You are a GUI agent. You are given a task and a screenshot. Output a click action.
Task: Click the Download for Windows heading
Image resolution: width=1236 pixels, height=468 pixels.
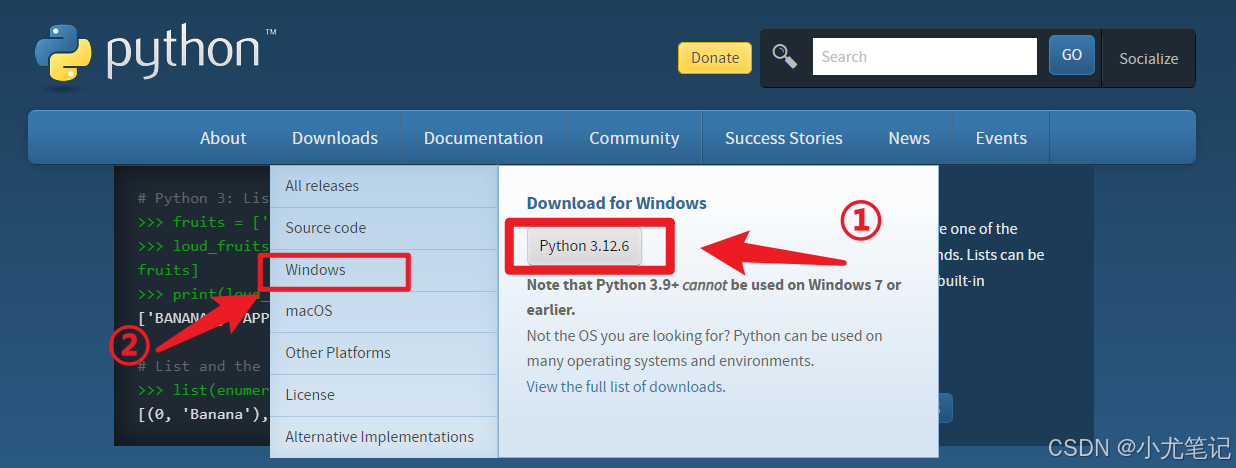tap(617, 203)
